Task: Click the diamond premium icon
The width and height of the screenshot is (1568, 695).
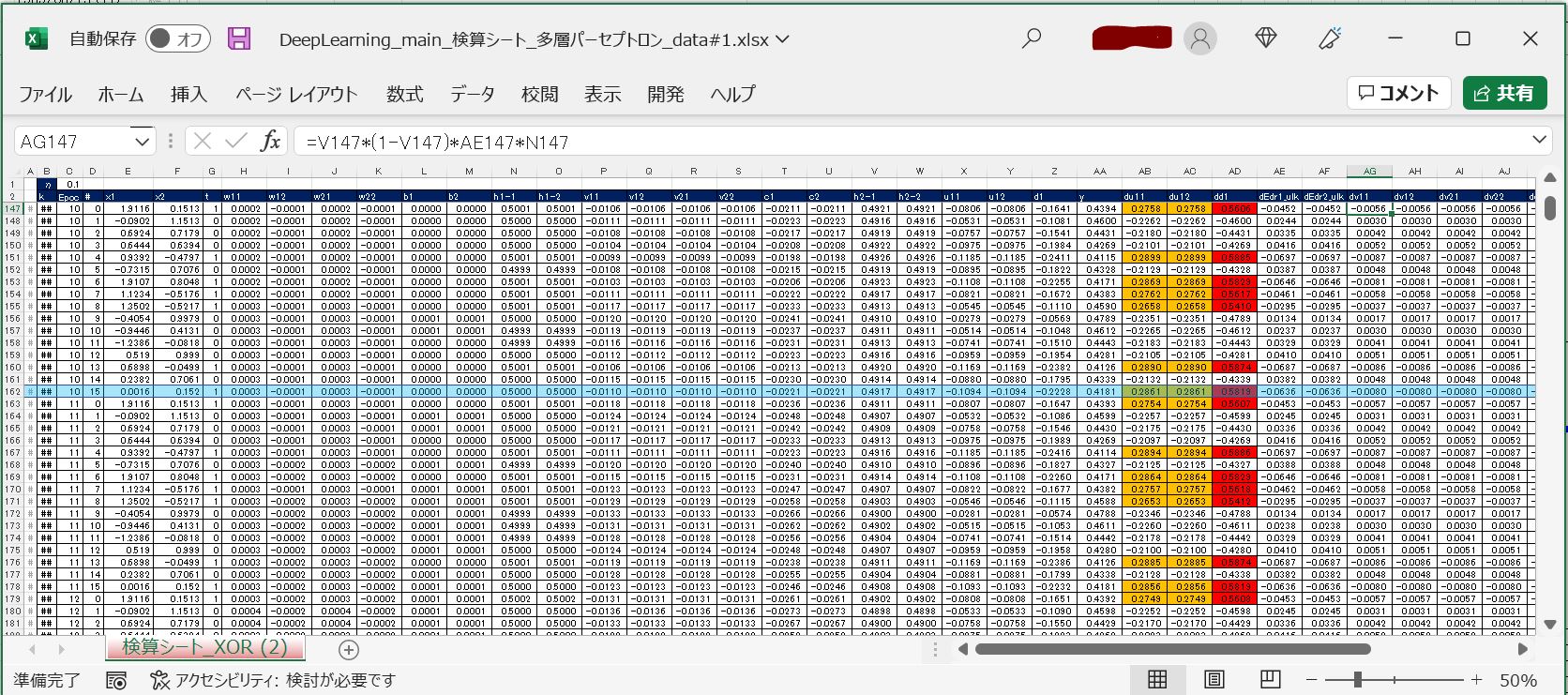Action: pyautogui.click(x=1266, y=38)
